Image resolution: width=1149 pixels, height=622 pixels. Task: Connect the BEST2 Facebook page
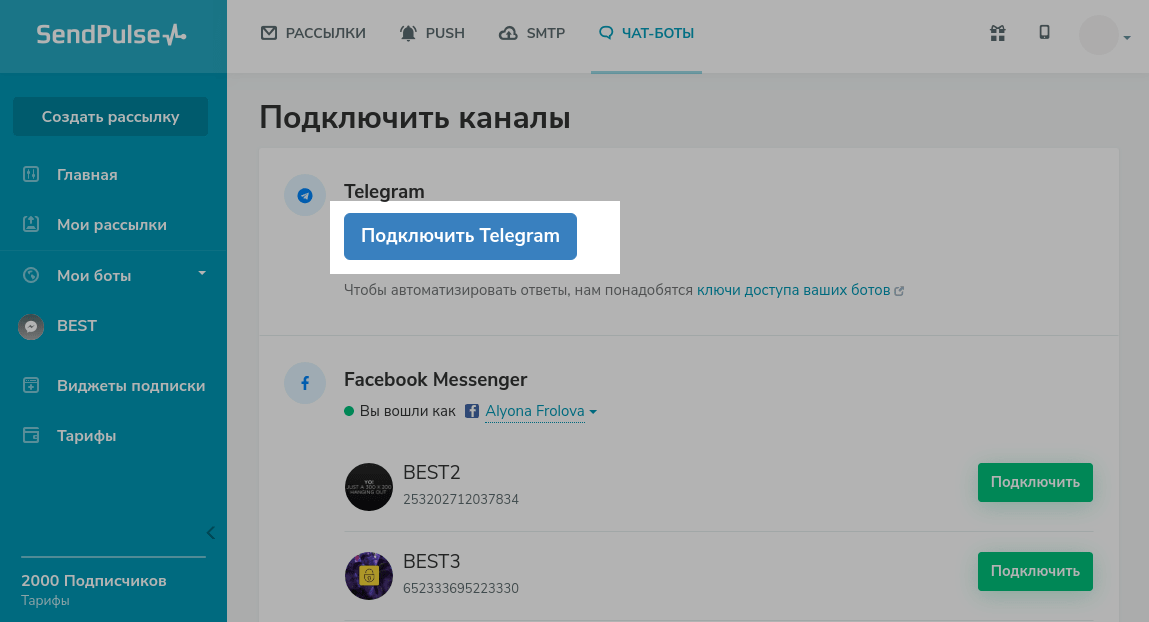[x=1035, y=482]
